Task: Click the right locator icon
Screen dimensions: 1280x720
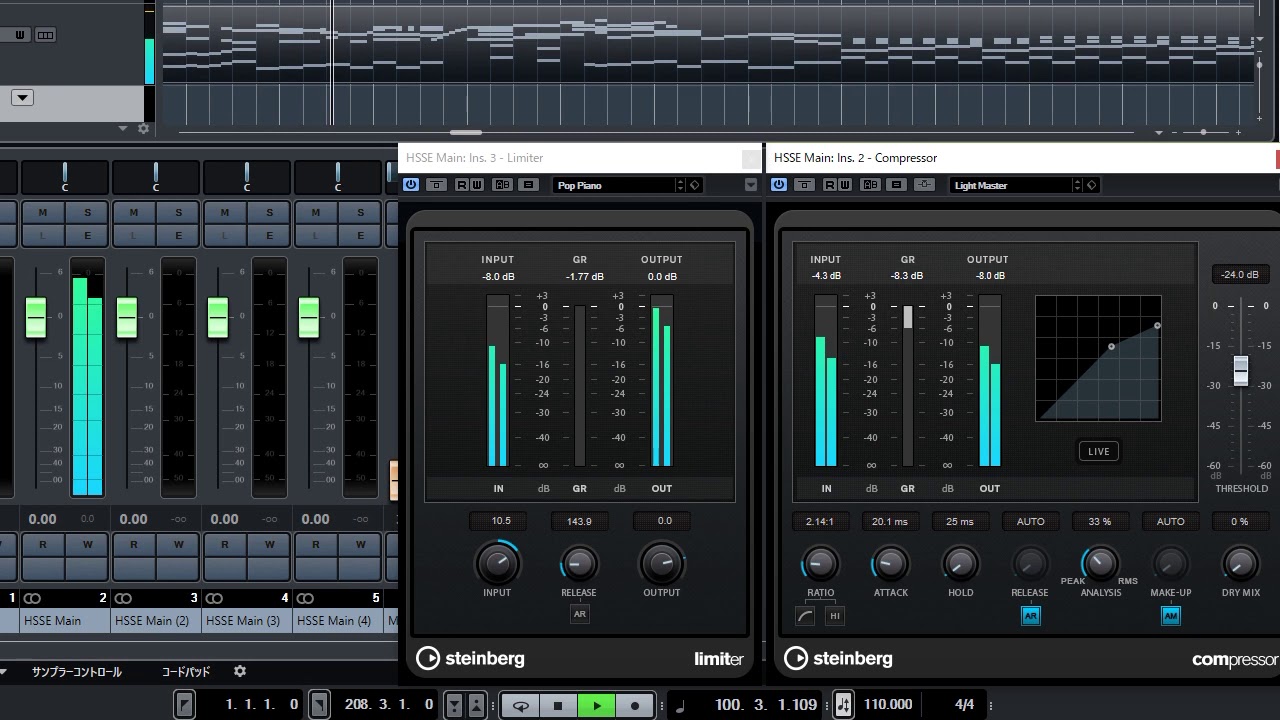Action: pos(319,704)
